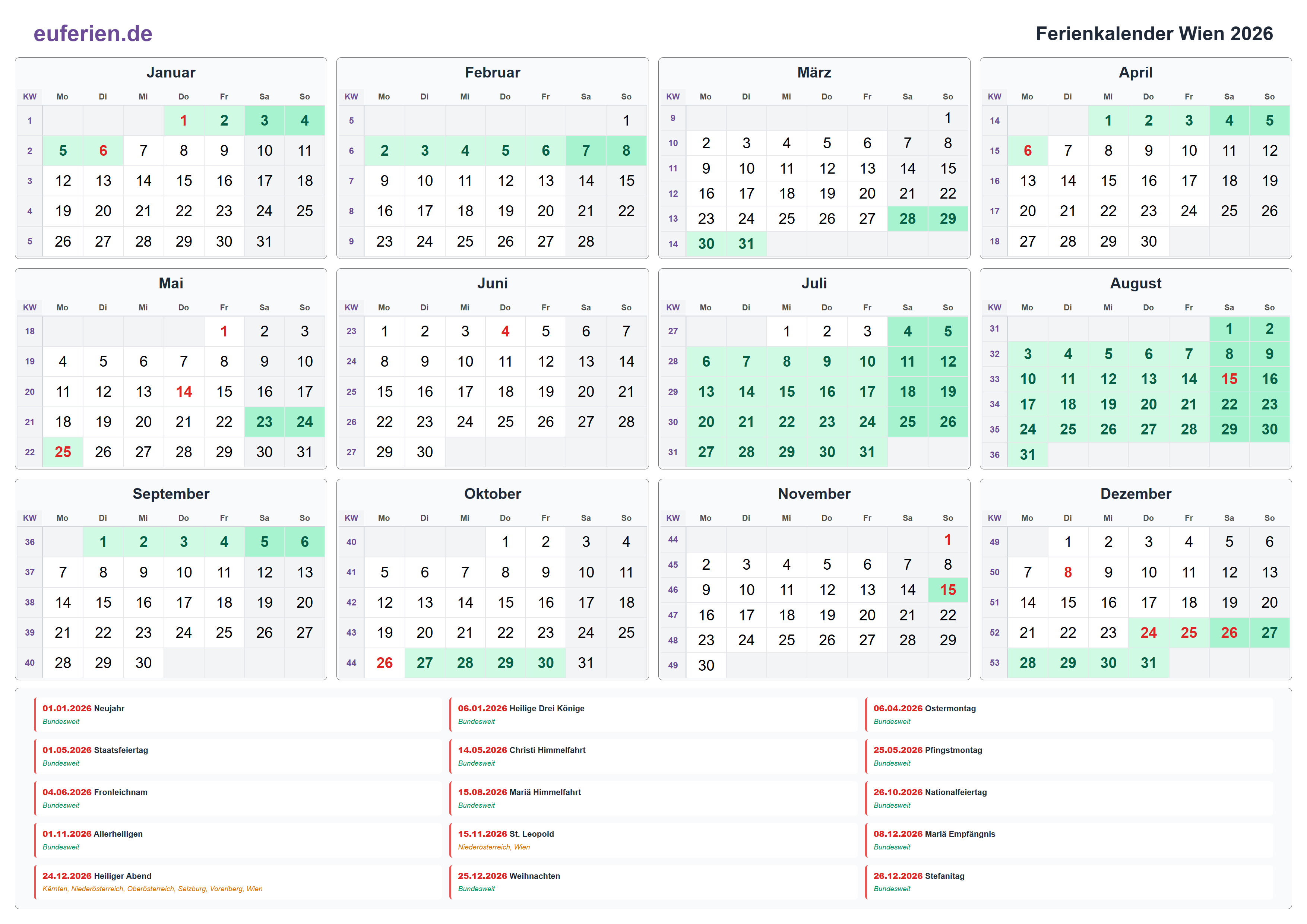Click February 7 highlighted Saturday

pos(586,150)
